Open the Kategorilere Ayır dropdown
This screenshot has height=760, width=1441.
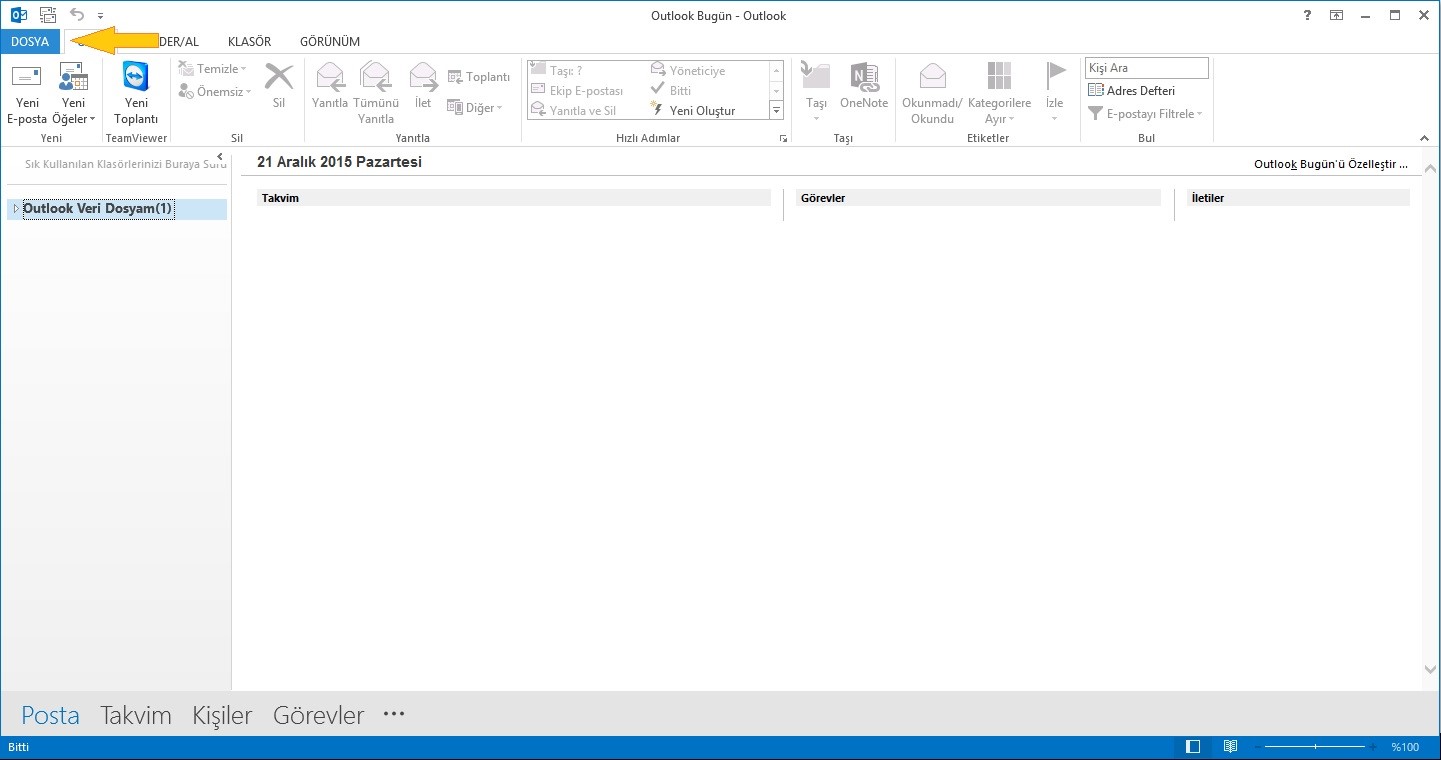tap(999, 93)
